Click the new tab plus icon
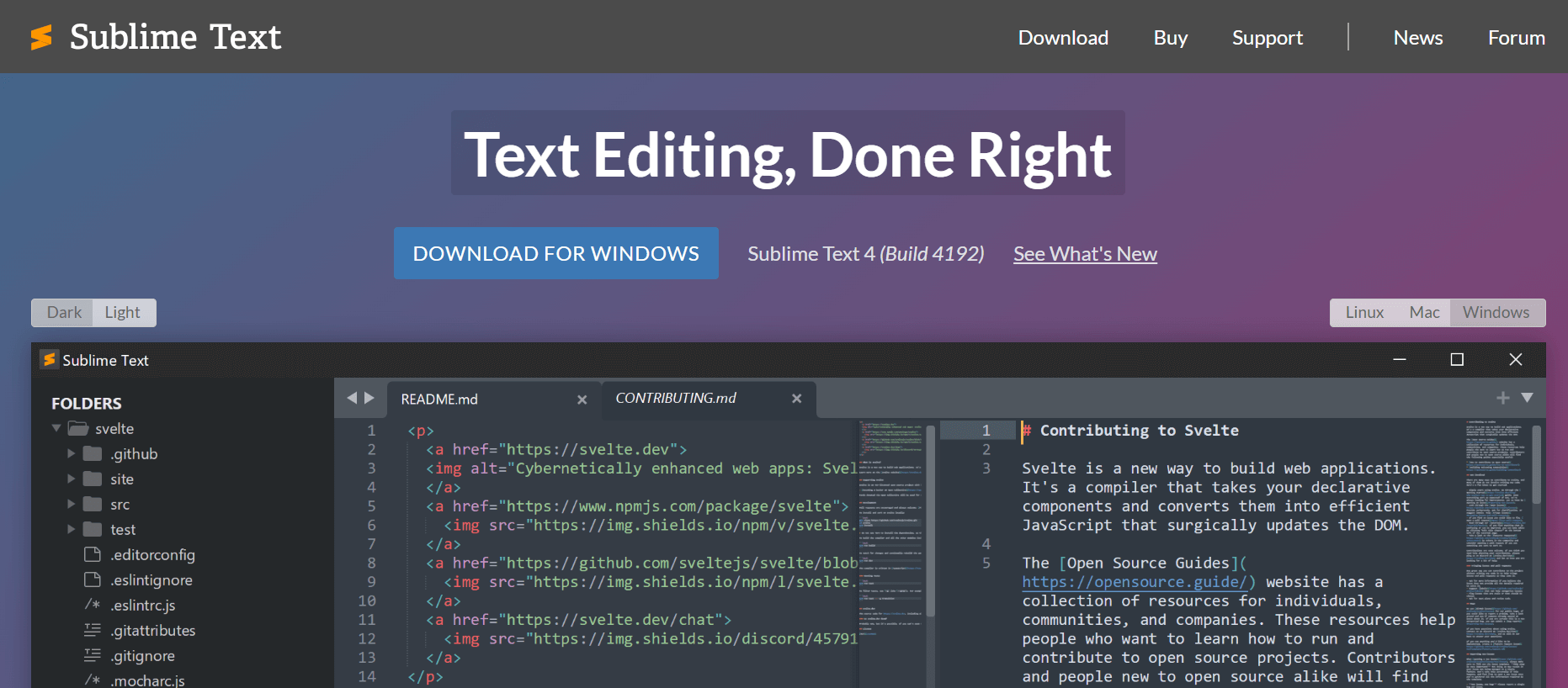This screenshot has height=688, width=1568. (1502, 398)
